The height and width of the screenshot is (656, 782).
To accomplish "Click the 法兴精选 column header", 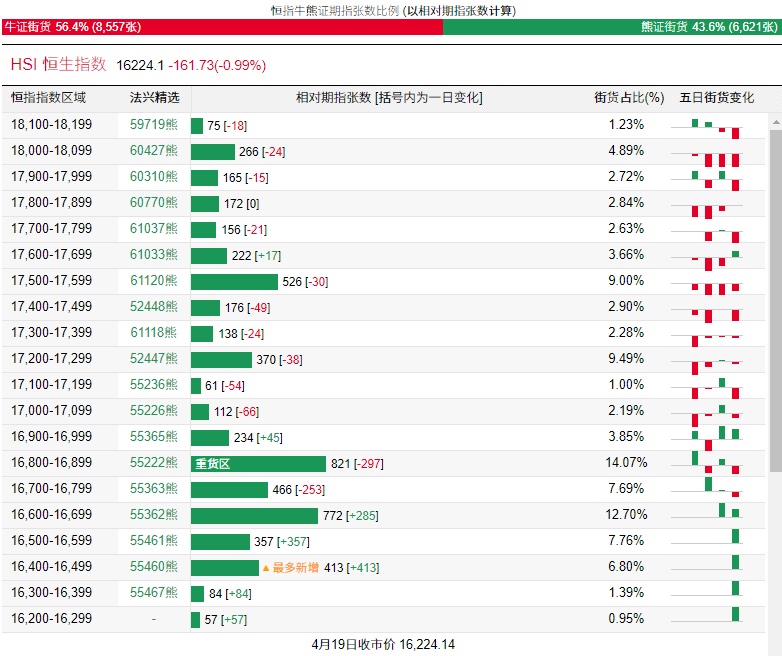I will 155,98.
